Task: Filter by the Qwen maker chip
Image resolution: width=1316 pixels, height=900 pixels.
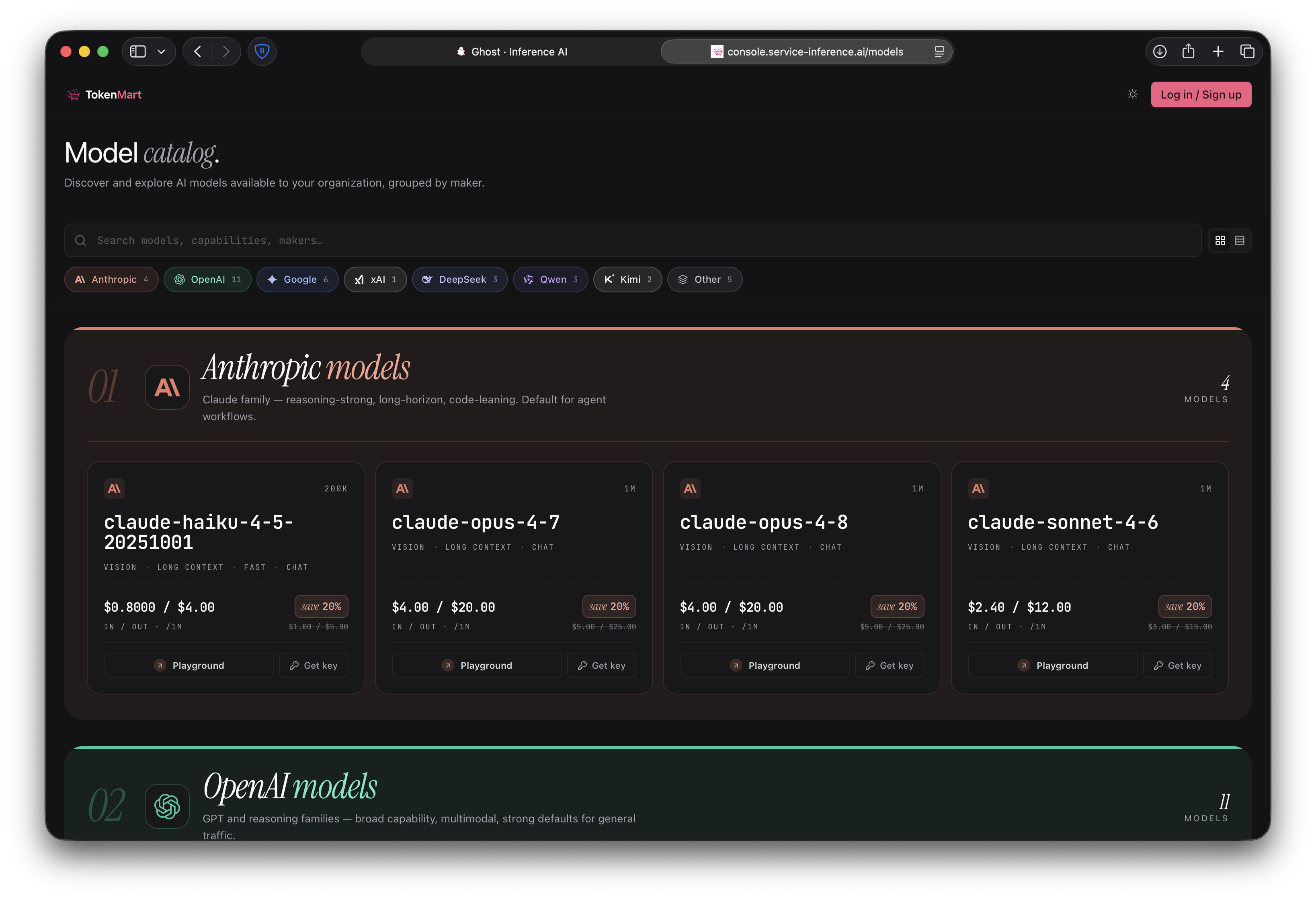Action: (x=550, y=279)
